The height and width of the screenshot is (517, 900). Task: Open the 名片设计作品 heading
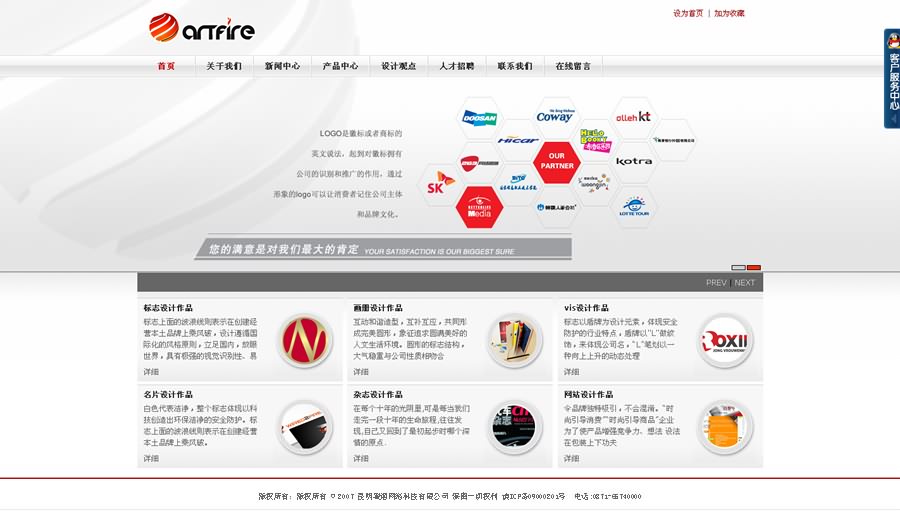coord(168,395)
